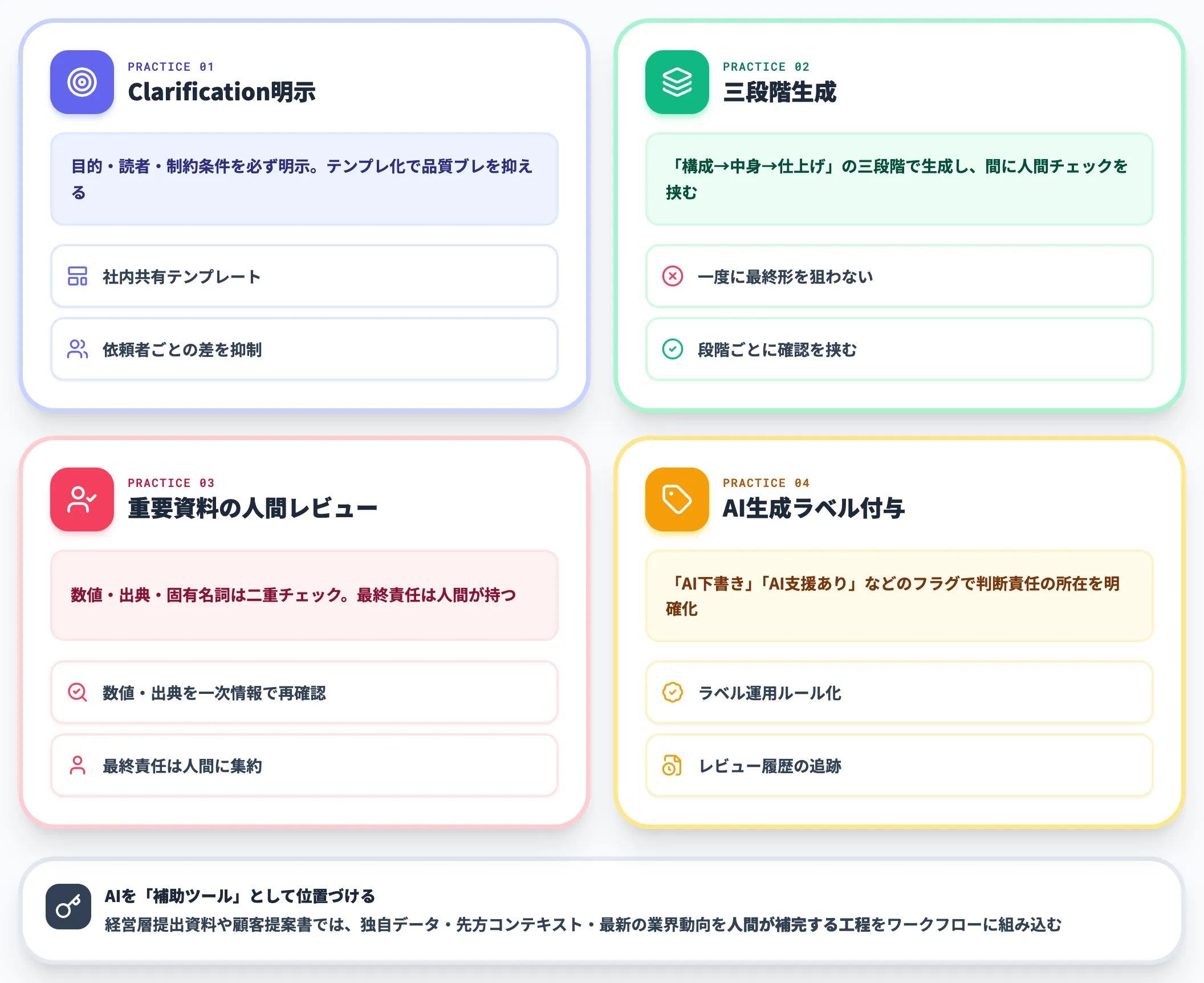Click the 'PRACTICE 01' label
This screenshot has height=983, width=1204.
tap(171, 67)
